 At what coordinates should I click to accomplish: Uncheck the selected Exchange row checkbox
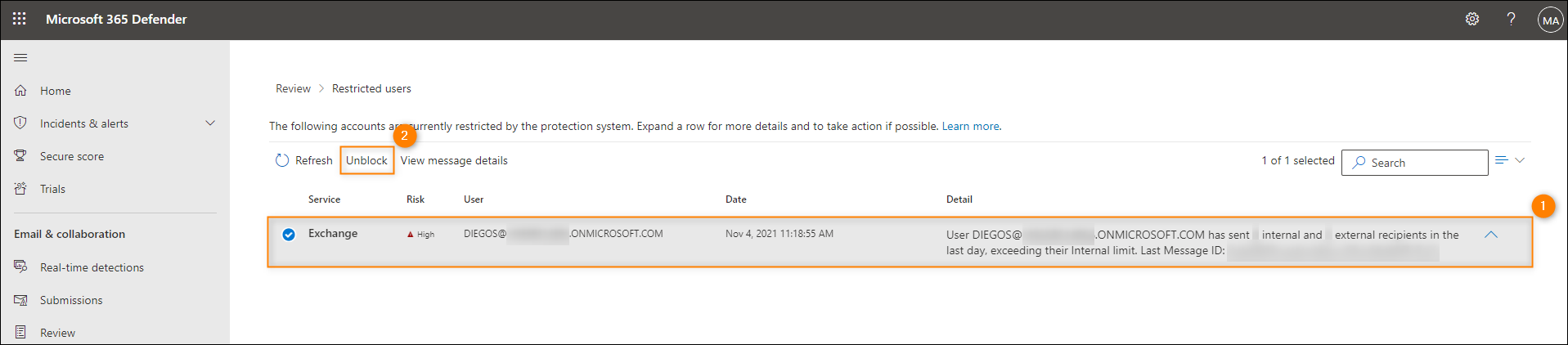pos(289,235)
